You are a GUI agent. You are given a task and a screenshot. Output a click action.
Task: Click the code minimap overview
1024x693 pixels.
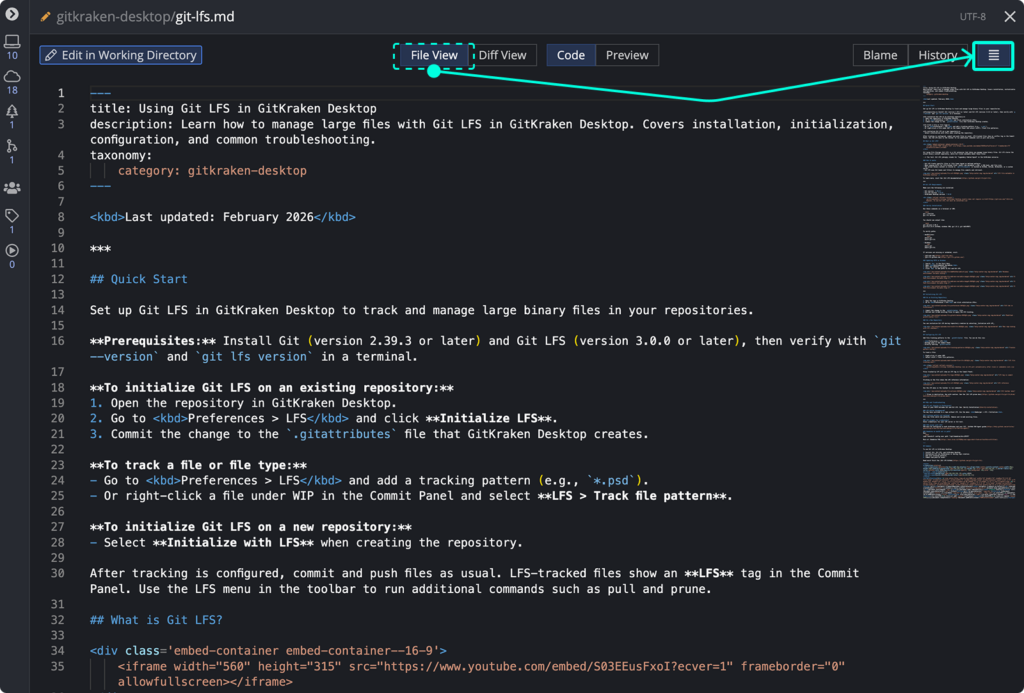tap(965, 300)
